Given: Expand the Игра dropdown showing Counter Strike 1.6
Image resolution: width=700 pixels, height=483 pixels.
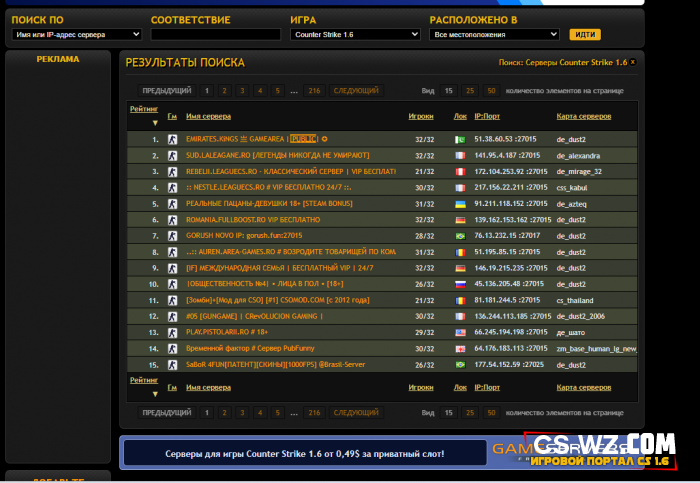Looking at the screenshot, I should (355, 34).
